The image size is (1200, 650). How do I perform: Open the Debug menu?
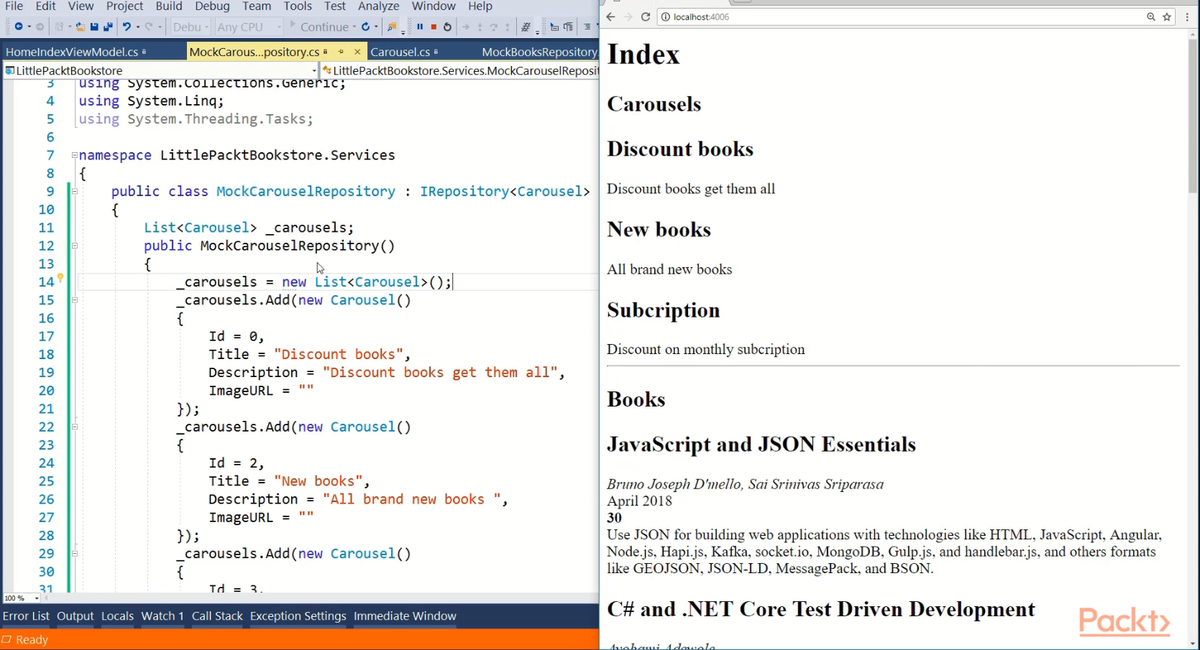point(212,6)
